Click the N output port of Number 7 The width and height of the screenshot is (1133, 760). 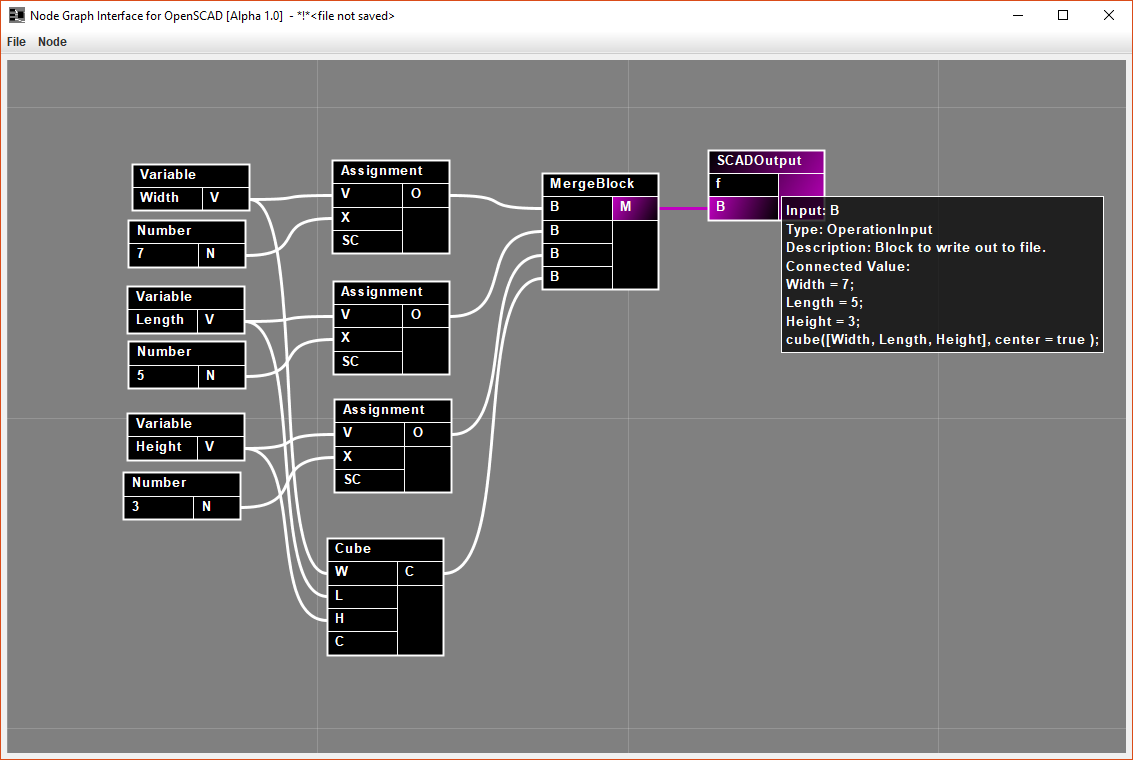coord(221,254)
